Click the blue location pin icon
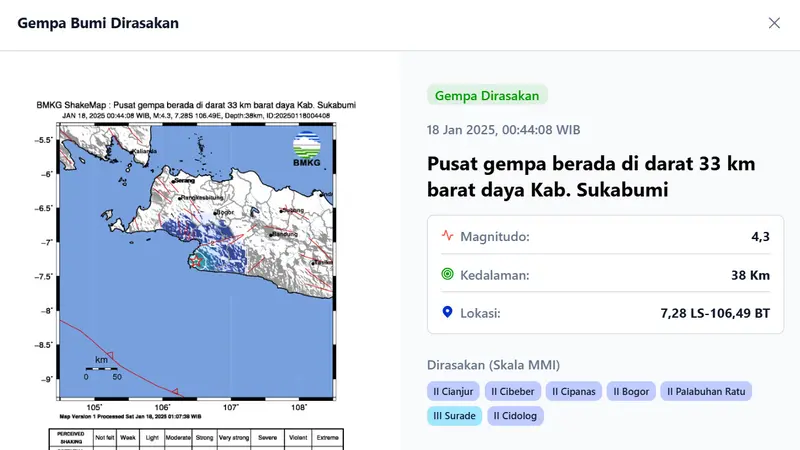800x450 pixels. 447,312
